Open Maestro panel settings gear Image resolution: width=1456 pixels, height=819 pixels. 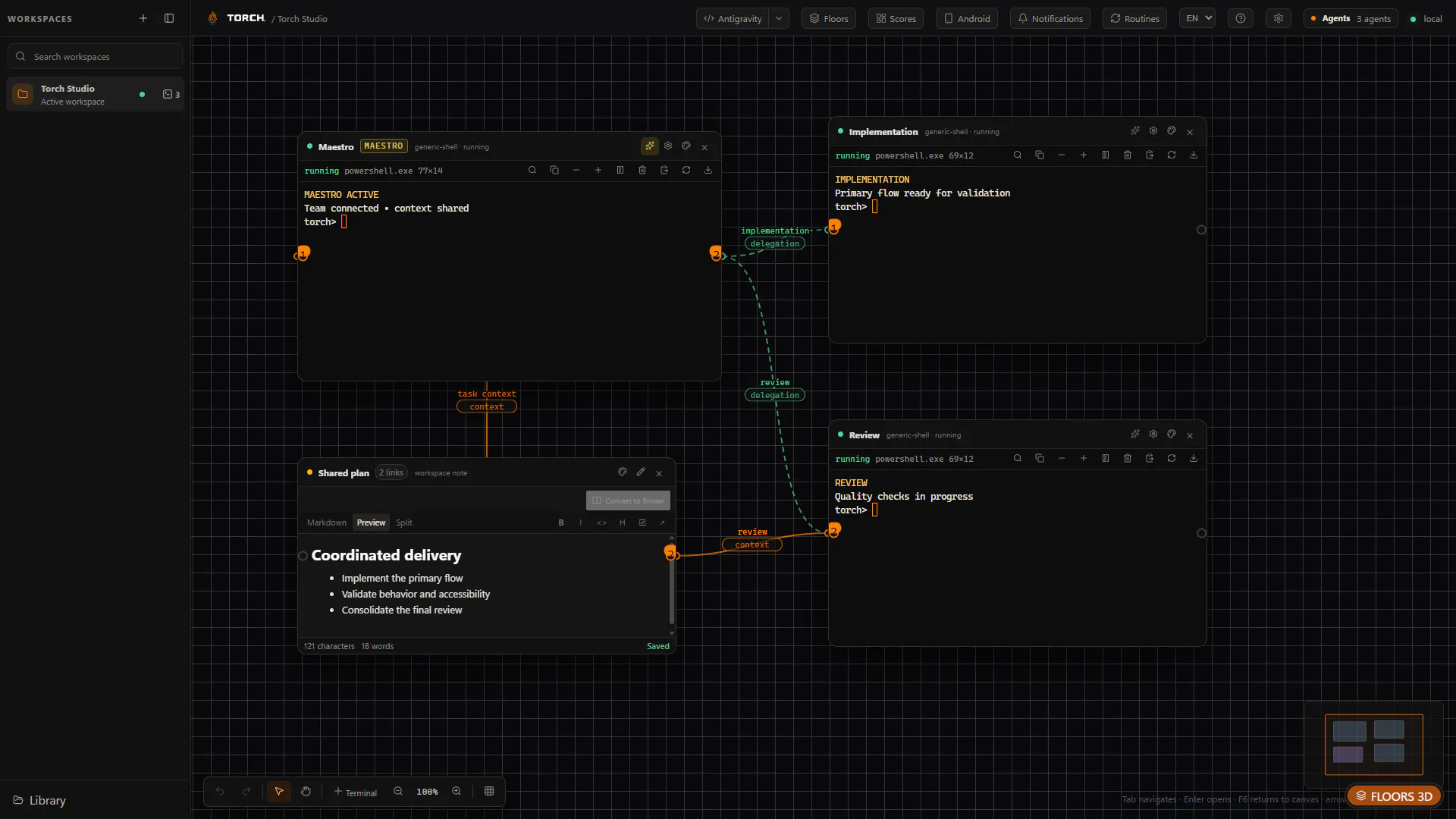tap(668, 146)
